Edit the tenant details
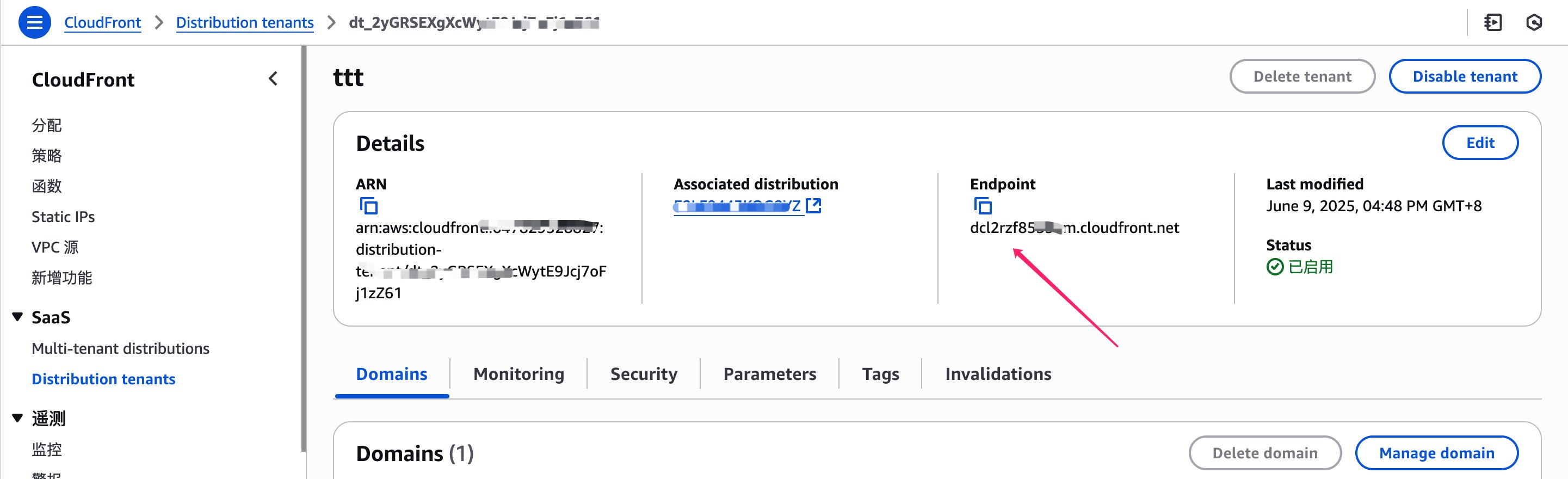This screenshot has width=1568, height=479. [x=1480, y=143]
